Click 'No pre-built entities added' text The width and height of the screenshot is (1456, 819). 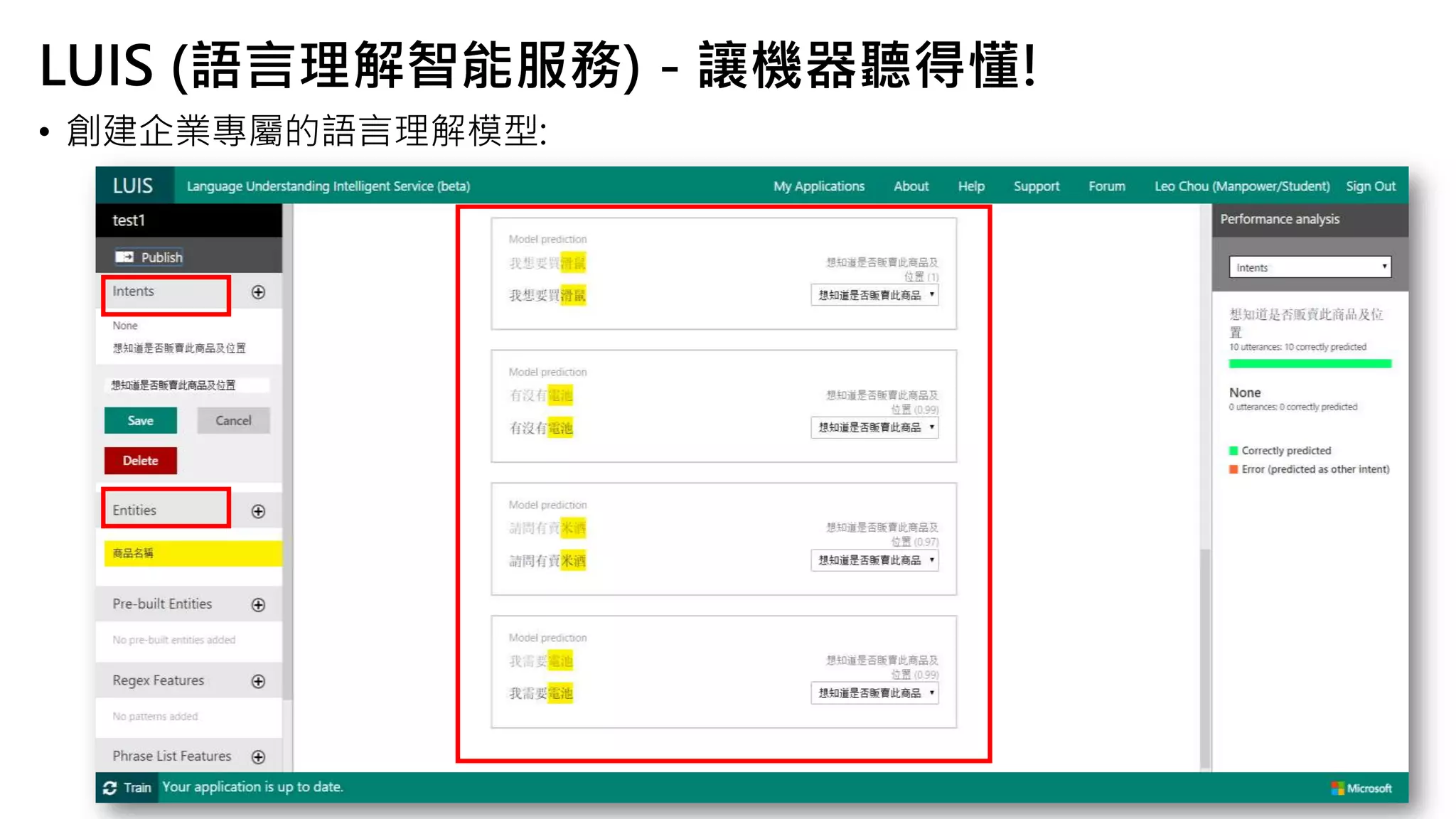(x=173, y=640)
